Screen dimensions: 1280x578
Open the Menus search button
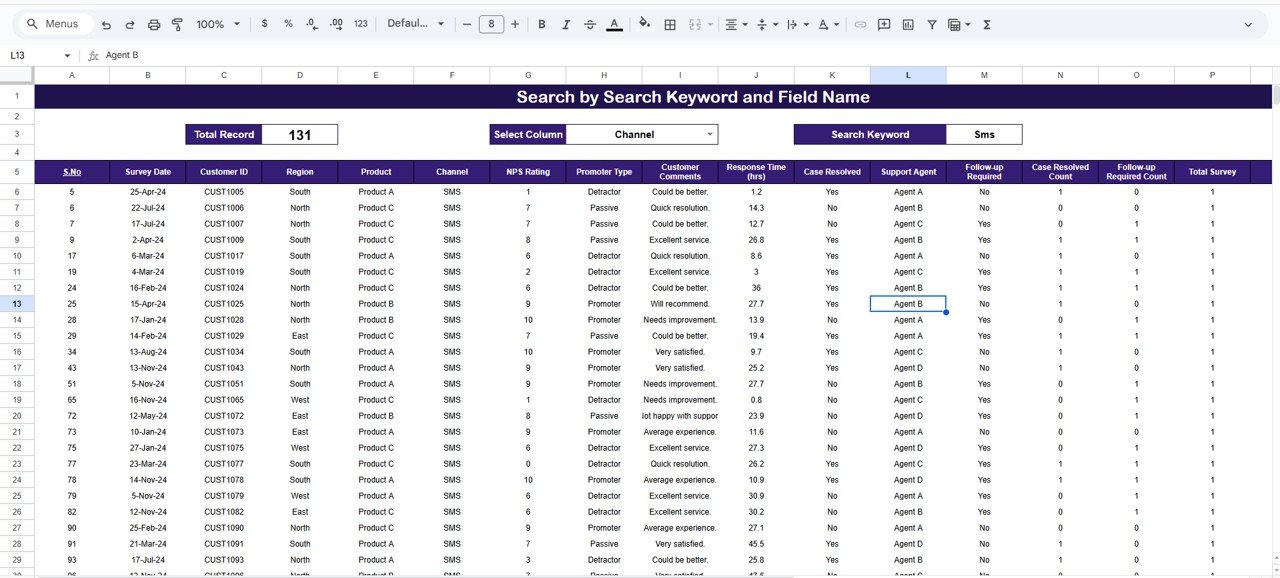tap(52, 23)
